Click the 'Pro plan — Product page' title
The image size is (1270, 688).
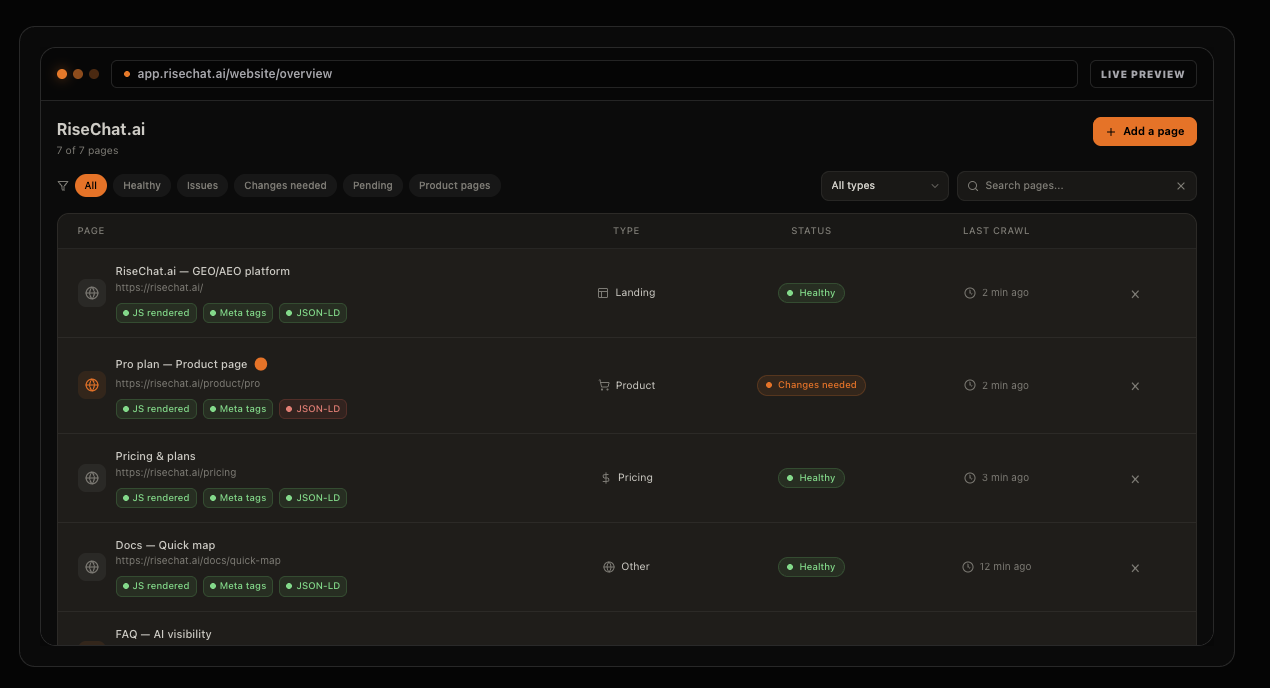pyautogui.click(x=182, y=364)
